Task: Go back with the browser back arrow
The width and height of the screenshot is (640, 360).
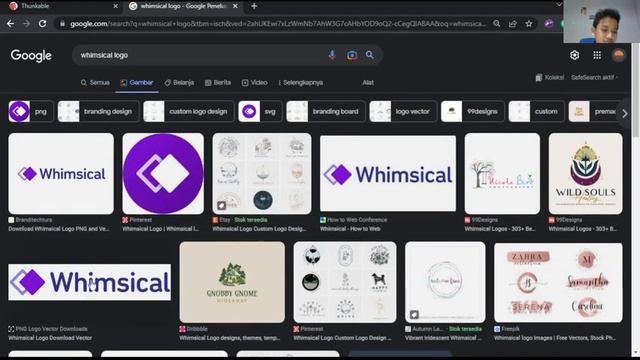Action: click(10, 24)
